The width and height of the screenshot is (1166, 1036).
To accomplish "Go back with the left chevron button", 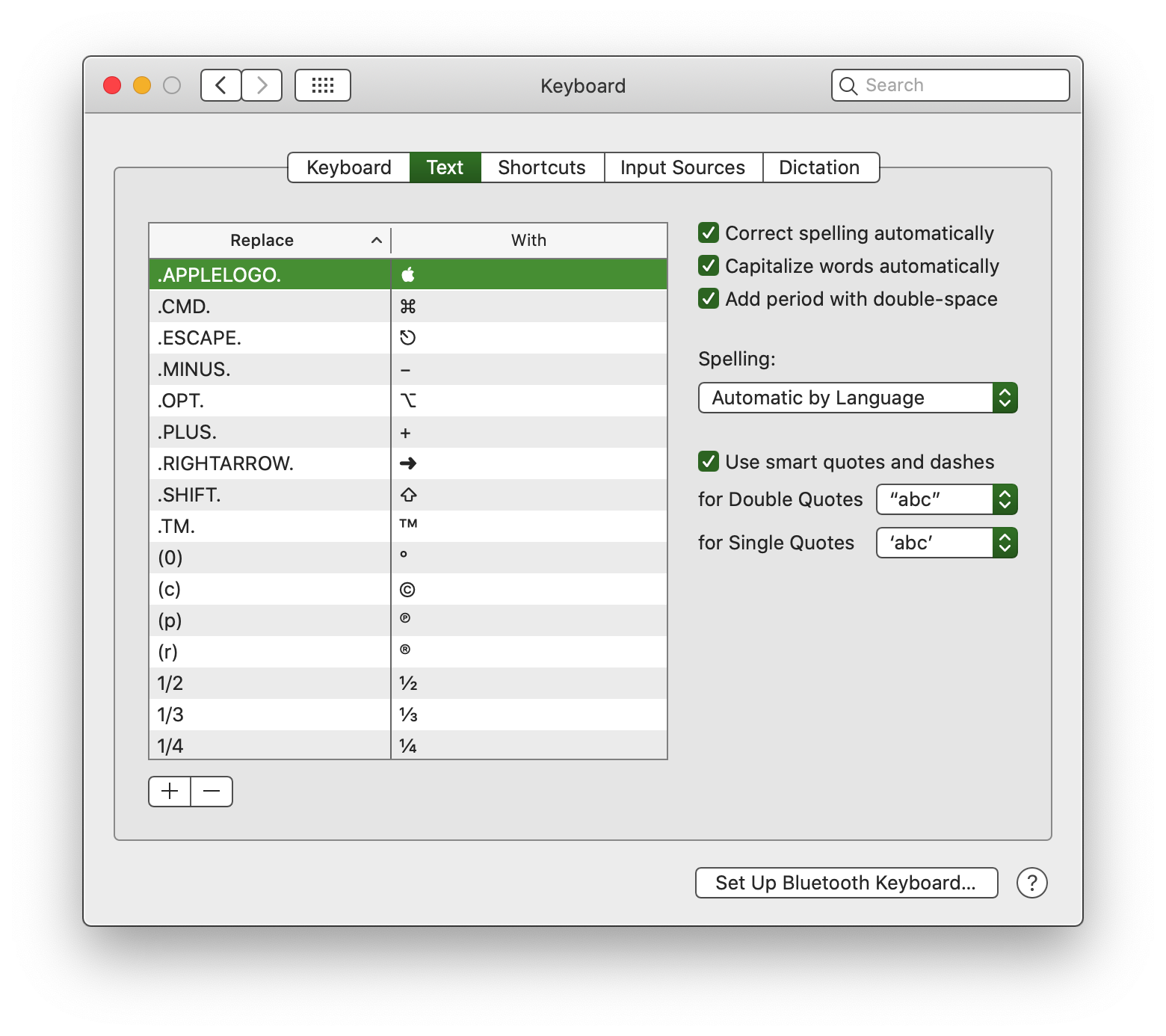I will click(x=221, y=85).
